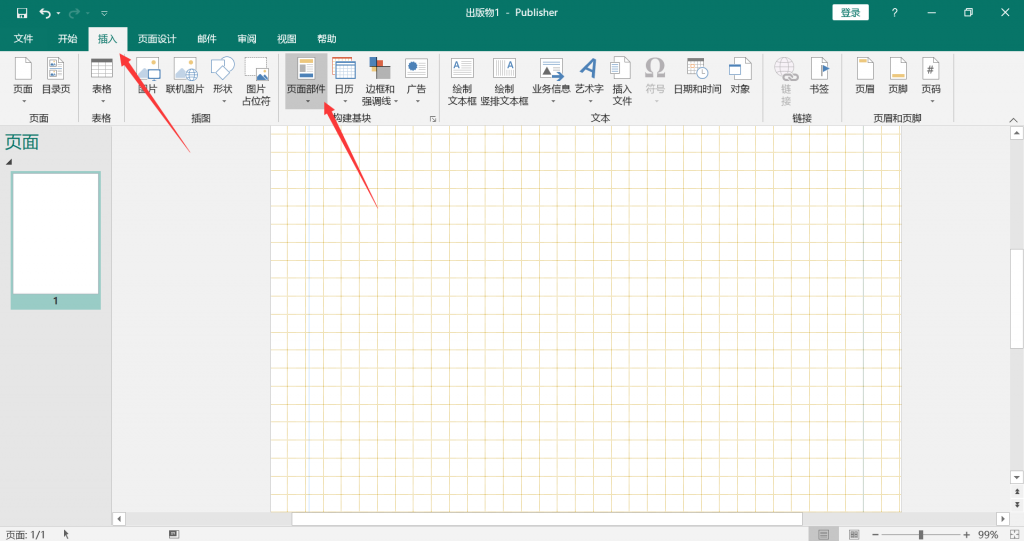Open the Customize Quick Access Toolbar dropdown
The width and height of the screenshot is (1024, 541).
coord(104,13)
